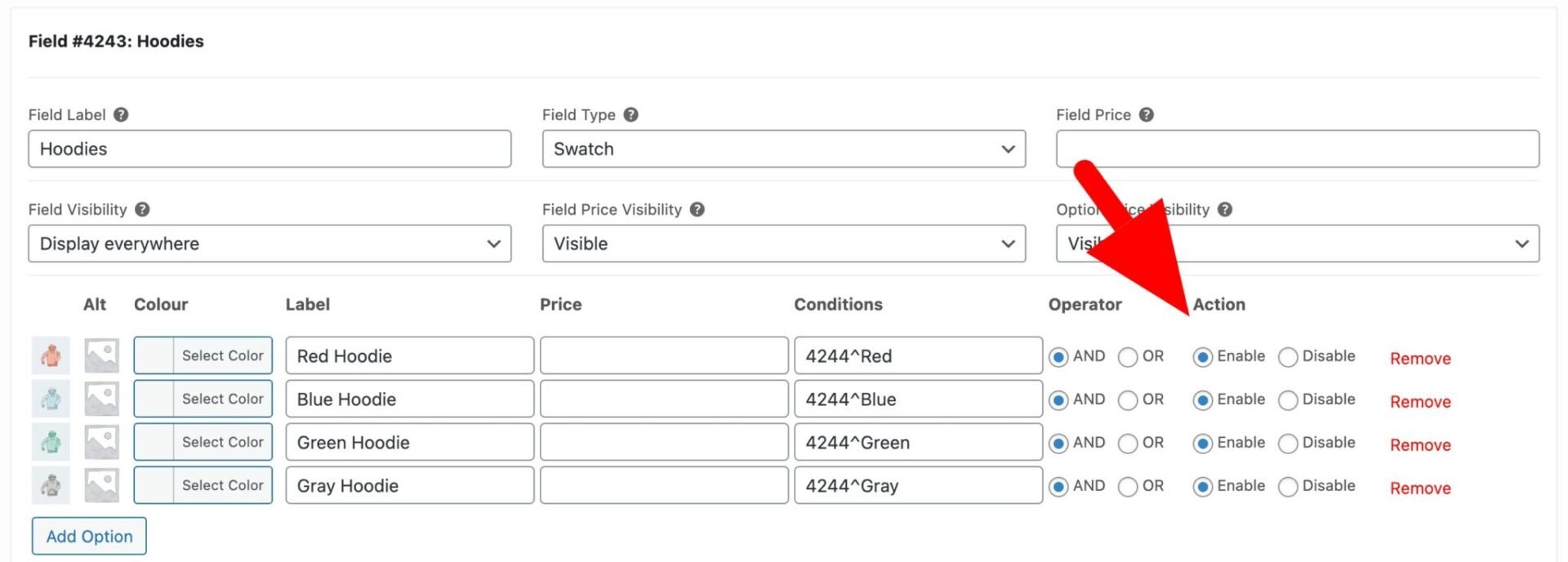Edit the Red Hoodie label field

pyautogui.click(x=410, y=355)
